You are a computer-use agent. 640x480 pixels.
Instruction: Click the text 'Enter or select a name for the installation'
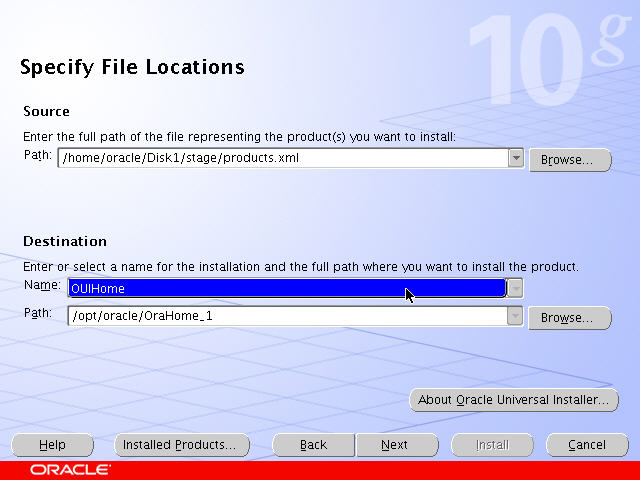(x=142, y=267)
